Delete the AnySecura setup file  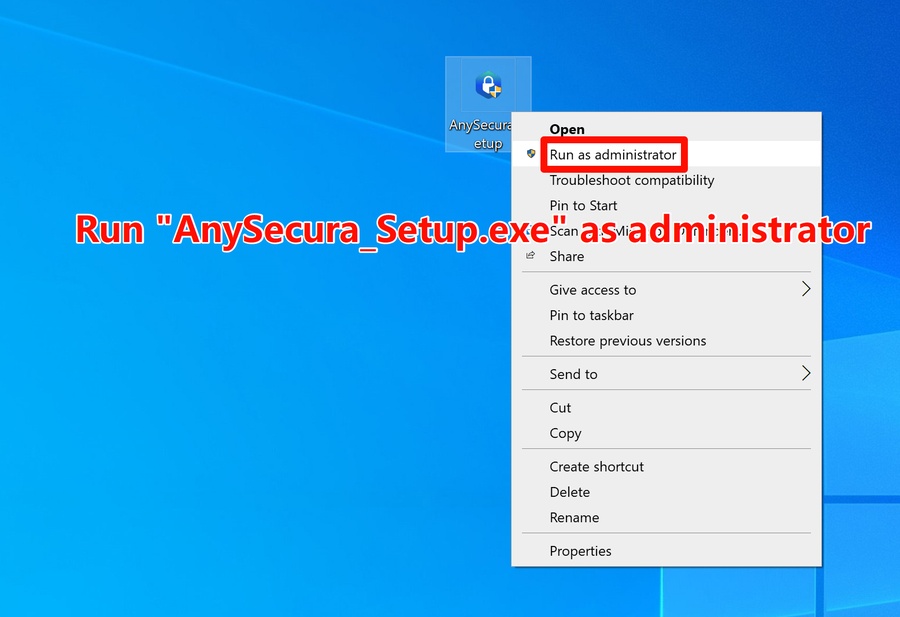pos(569,492)
